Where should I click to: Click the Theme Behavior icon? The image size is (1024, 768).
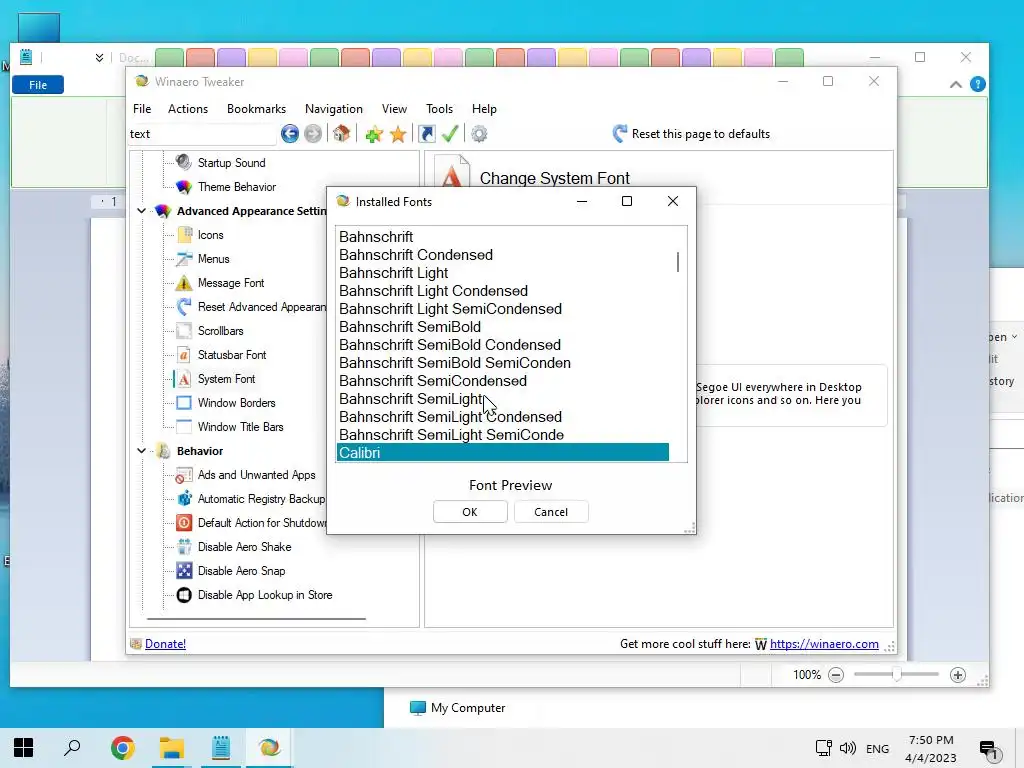(184, 187)
